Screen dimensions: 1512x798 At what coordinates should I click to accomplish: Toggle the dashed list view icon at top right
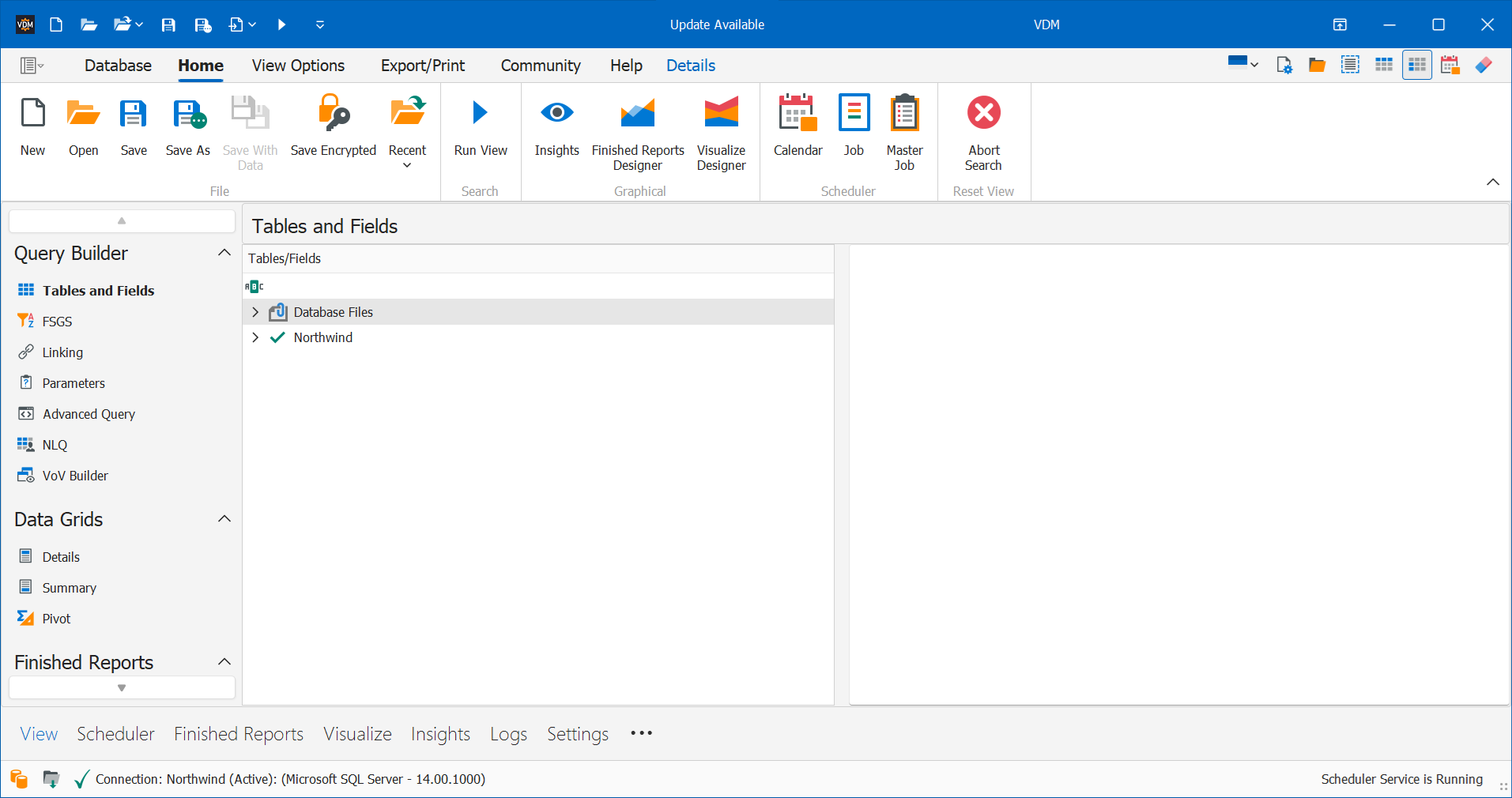(x=1350, y=65)
